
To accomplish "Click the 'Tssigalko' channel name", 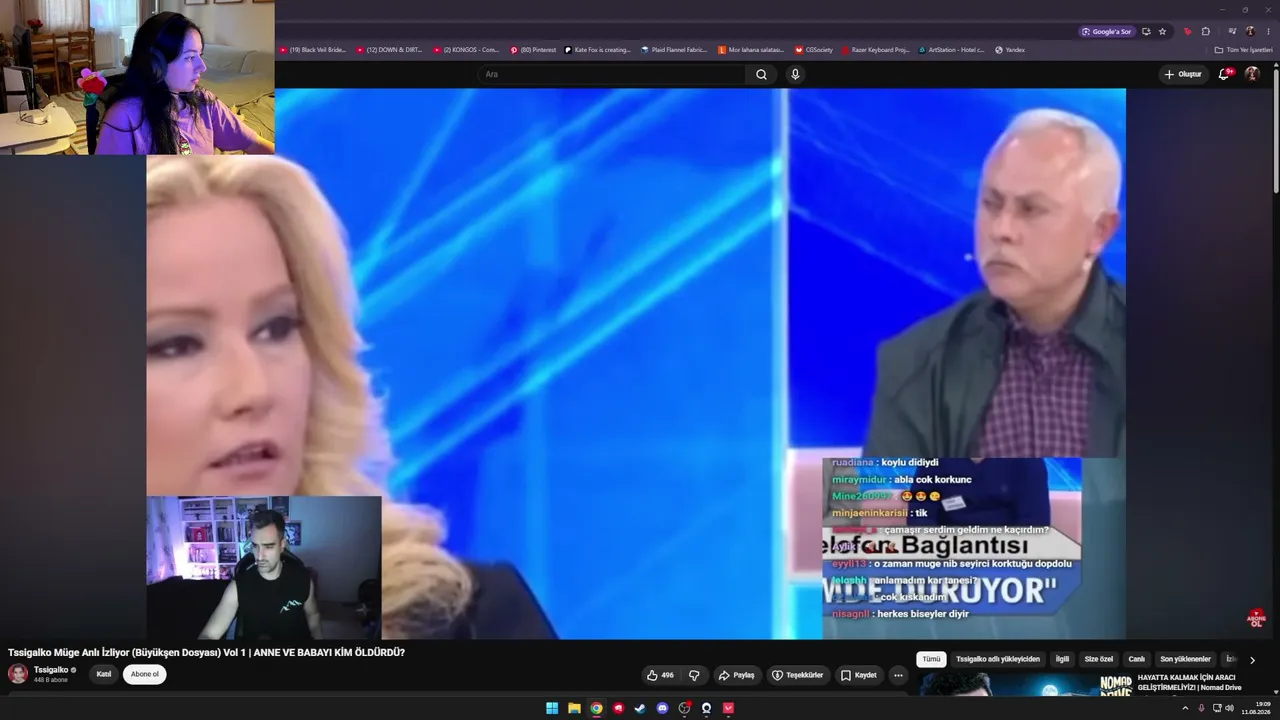I will (x=51, y=670).
